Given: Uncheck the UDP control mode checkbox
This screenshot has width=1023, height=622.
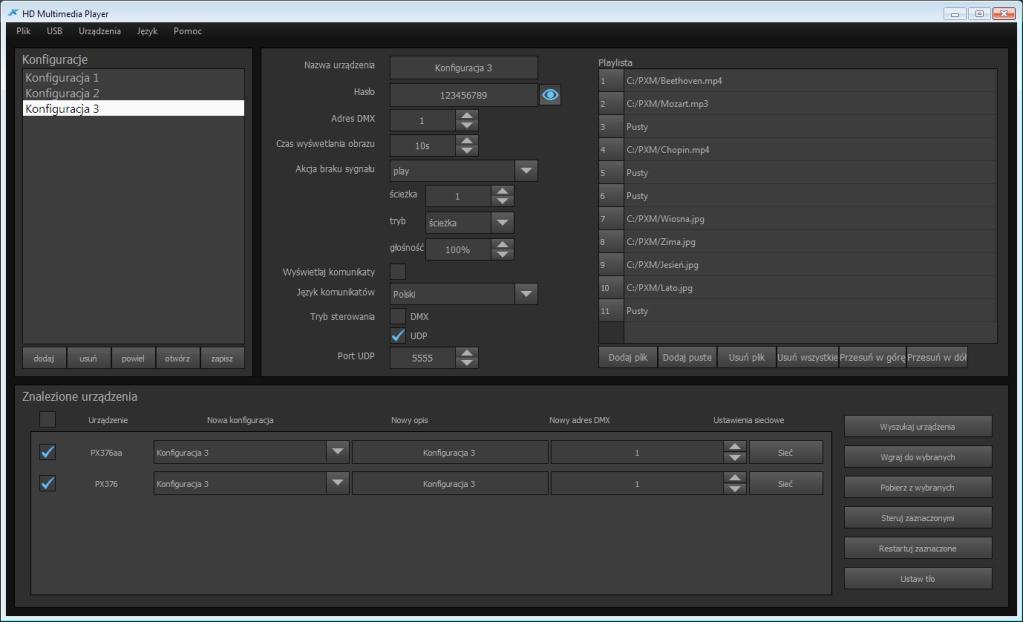Looking at the screenshot, I should pyautogui.click(x=397, y=335).
